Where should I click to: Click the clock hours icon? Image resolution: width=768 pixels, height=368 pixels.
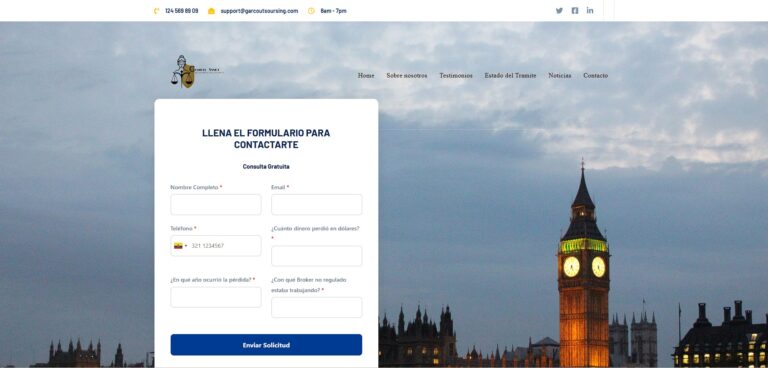311,11
